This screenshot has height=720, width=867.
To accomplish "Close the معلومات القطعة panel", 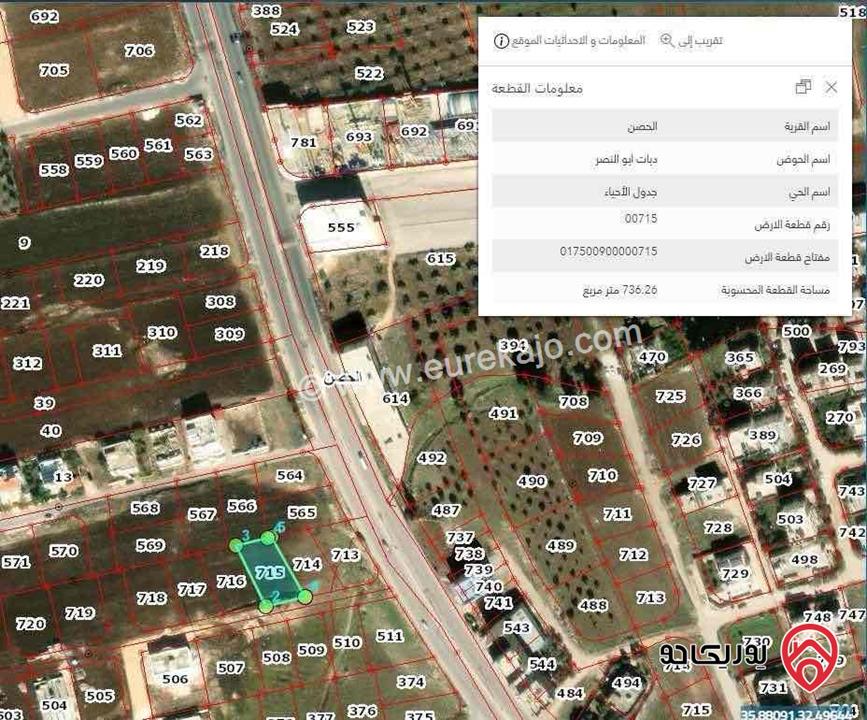I will tap(831, 87).
